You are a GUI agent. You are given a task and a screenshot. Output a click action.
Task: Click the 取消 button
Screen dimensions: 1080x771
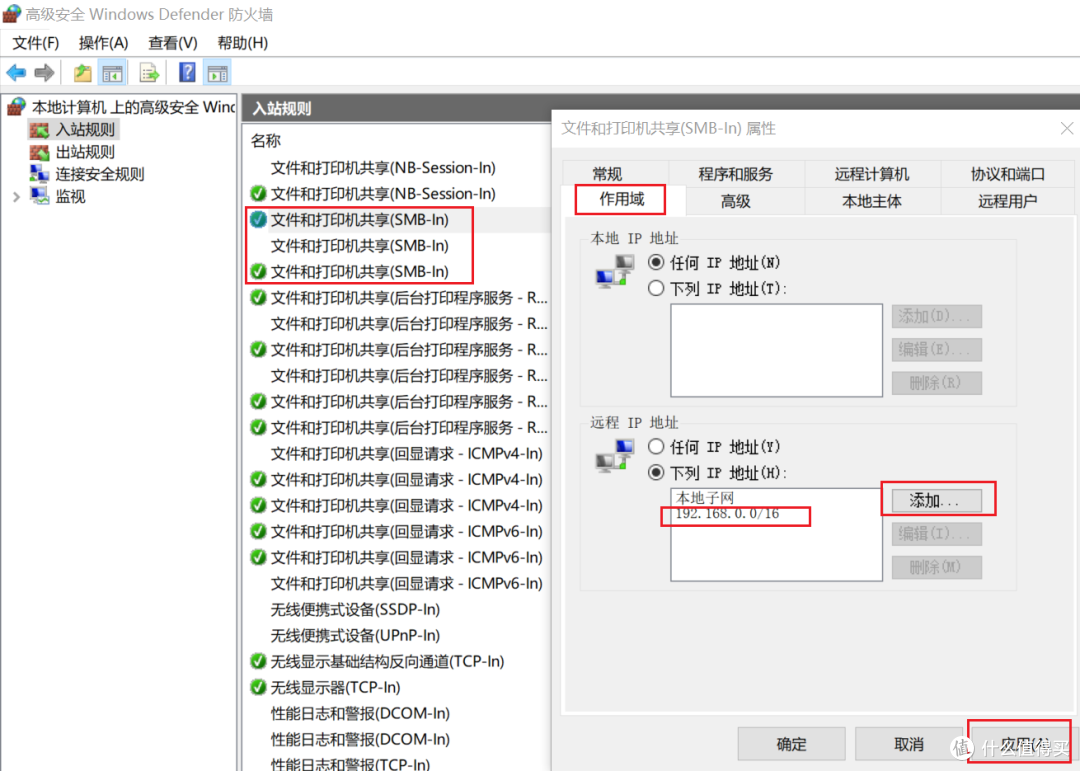908,744
